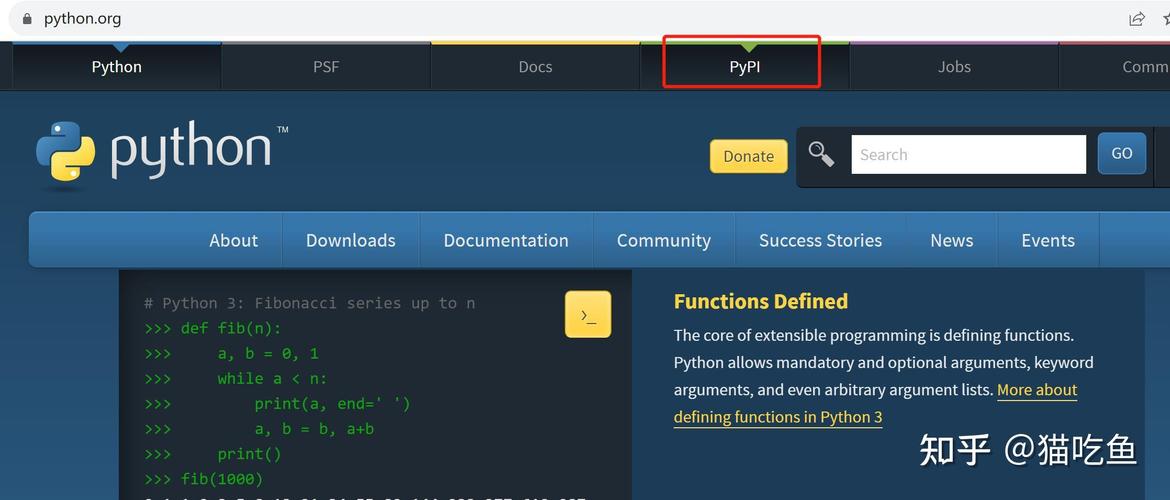This screenshot has height=500, width=1170.
Task: Click the GO search button
Action: click(1121, 154)
